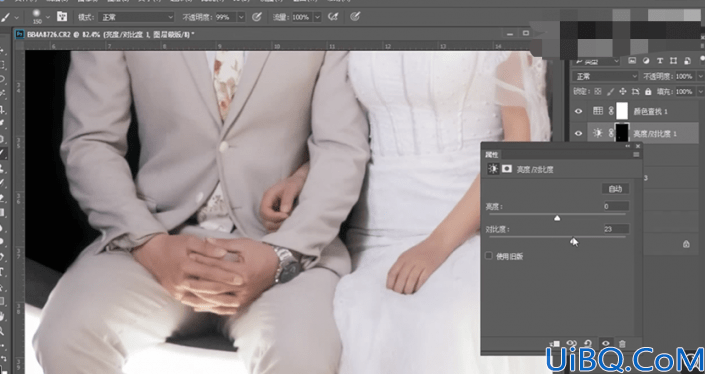Screen dimensions: 705x374
Task: Enable the 使用旧版 checkbox
Action: tap(489, 256)
